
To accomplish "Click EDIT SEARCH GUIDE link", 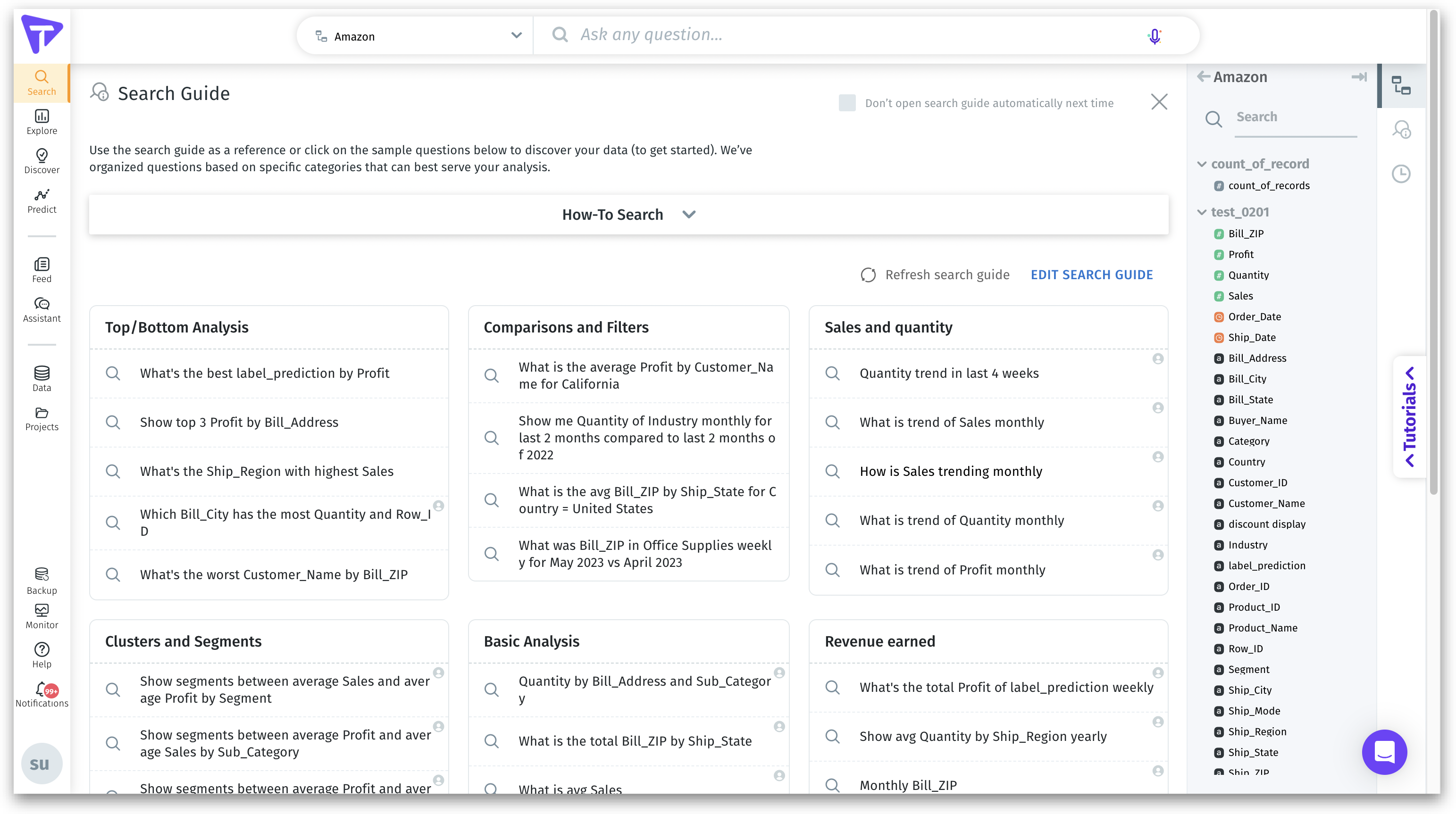I will (1091, 274).
